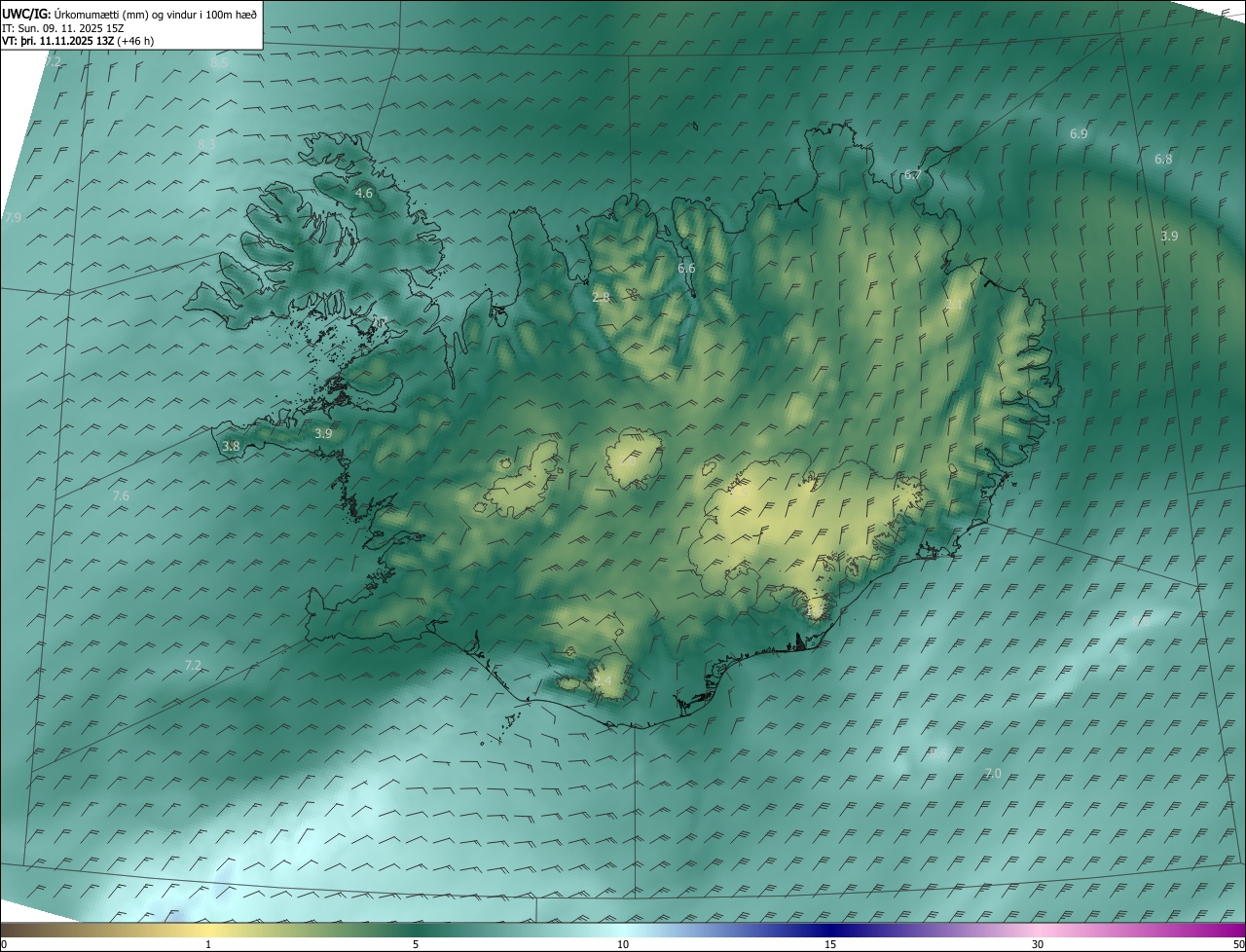
Task: Click the 7.2 label southwest of Iceland
Action: pos(193,665)
